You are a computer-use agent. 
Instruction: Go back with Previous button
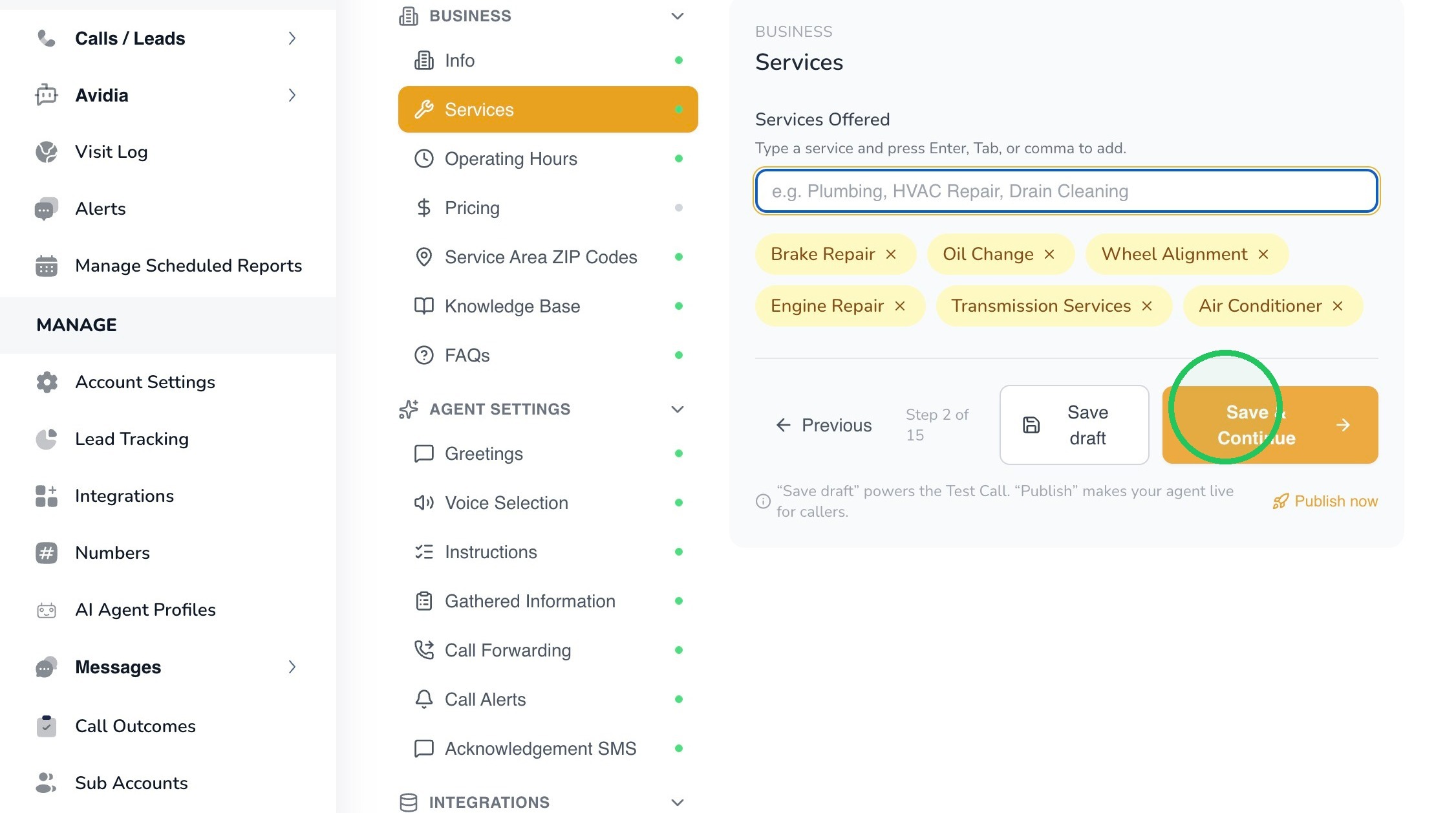click(824, 425)
